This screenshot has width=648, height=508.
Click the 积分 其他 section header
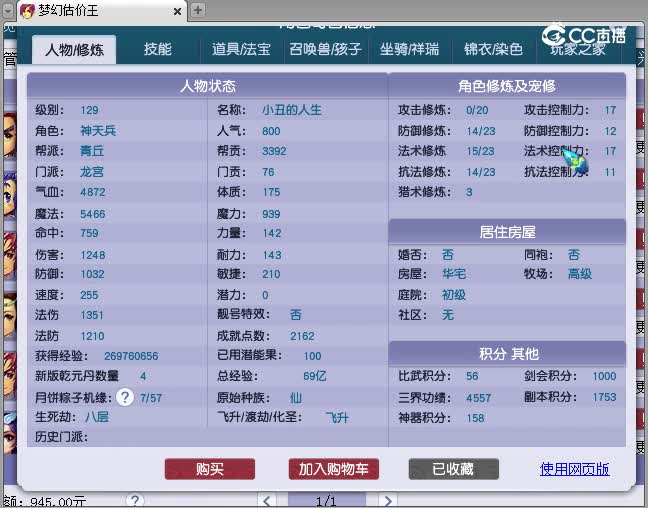507,353
